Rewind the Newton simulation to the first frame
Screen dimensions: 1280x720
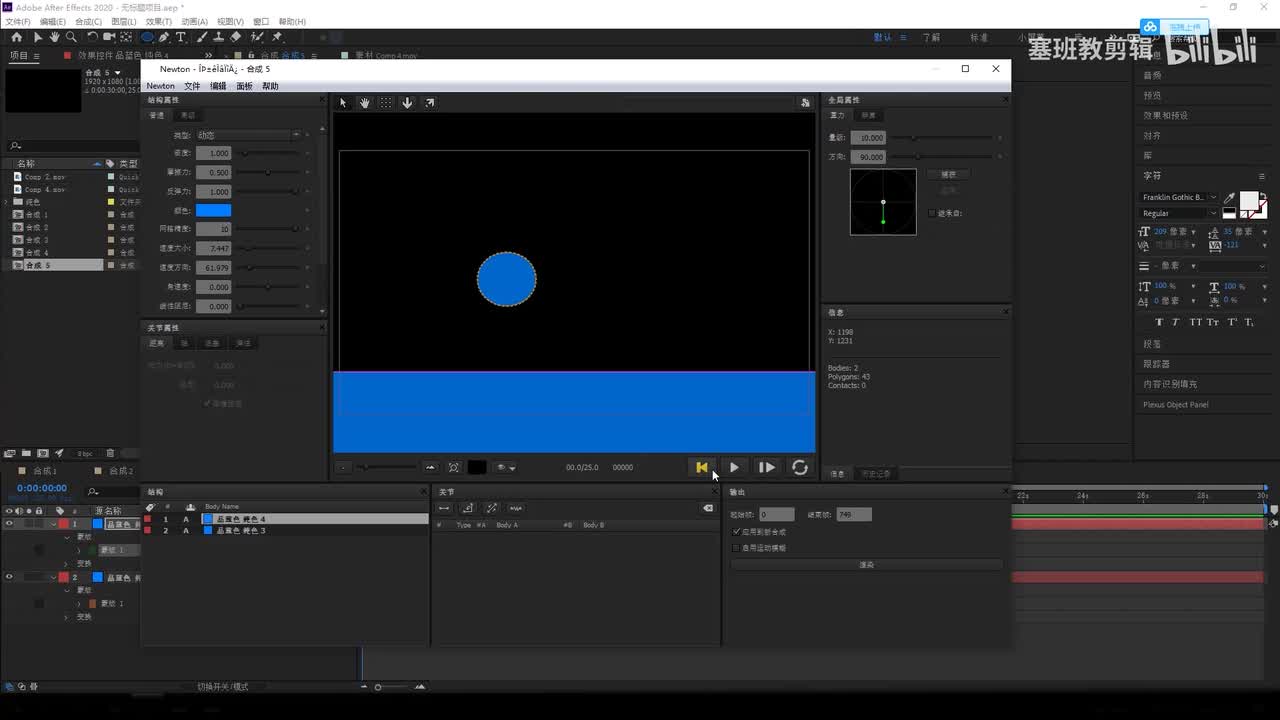tap(702, 467)
